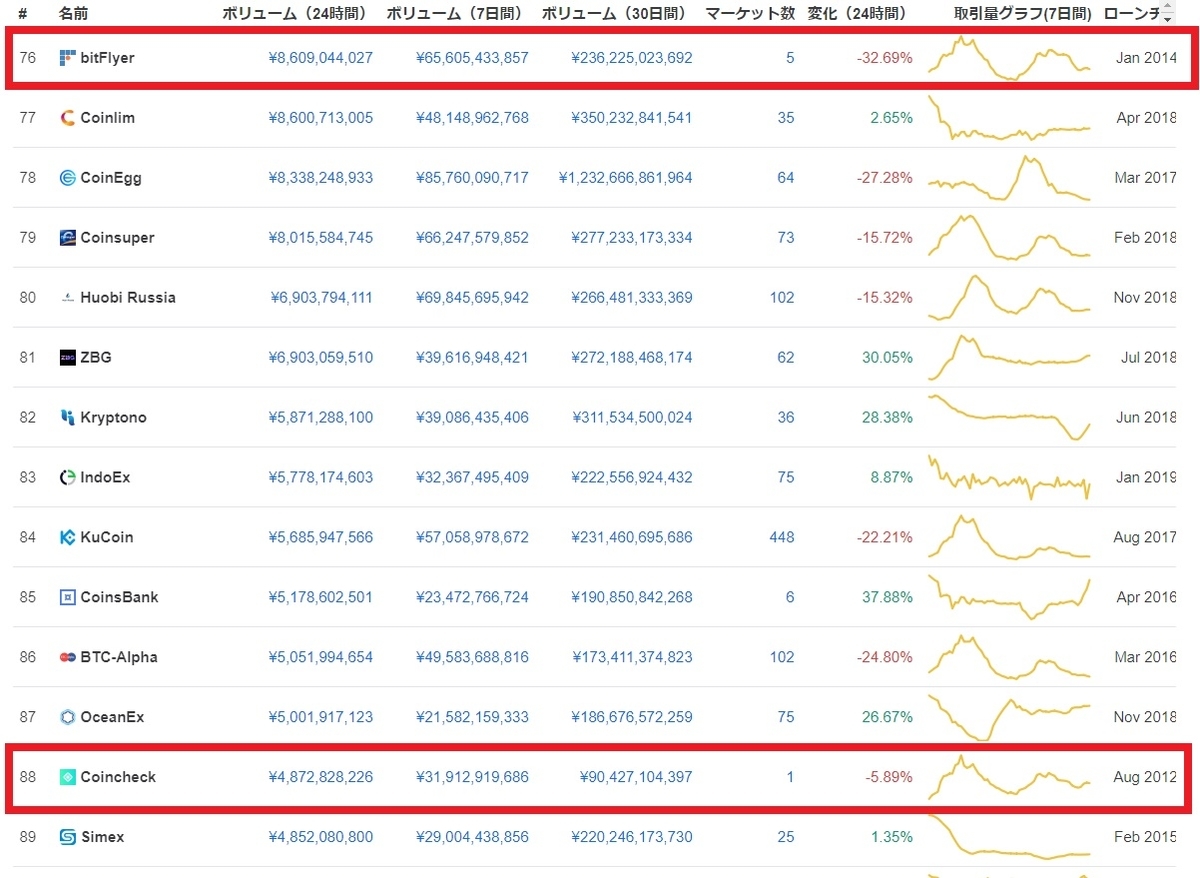Open the ZBG exchange link
Screen dimensions: 1200x878
click(96, 358)
